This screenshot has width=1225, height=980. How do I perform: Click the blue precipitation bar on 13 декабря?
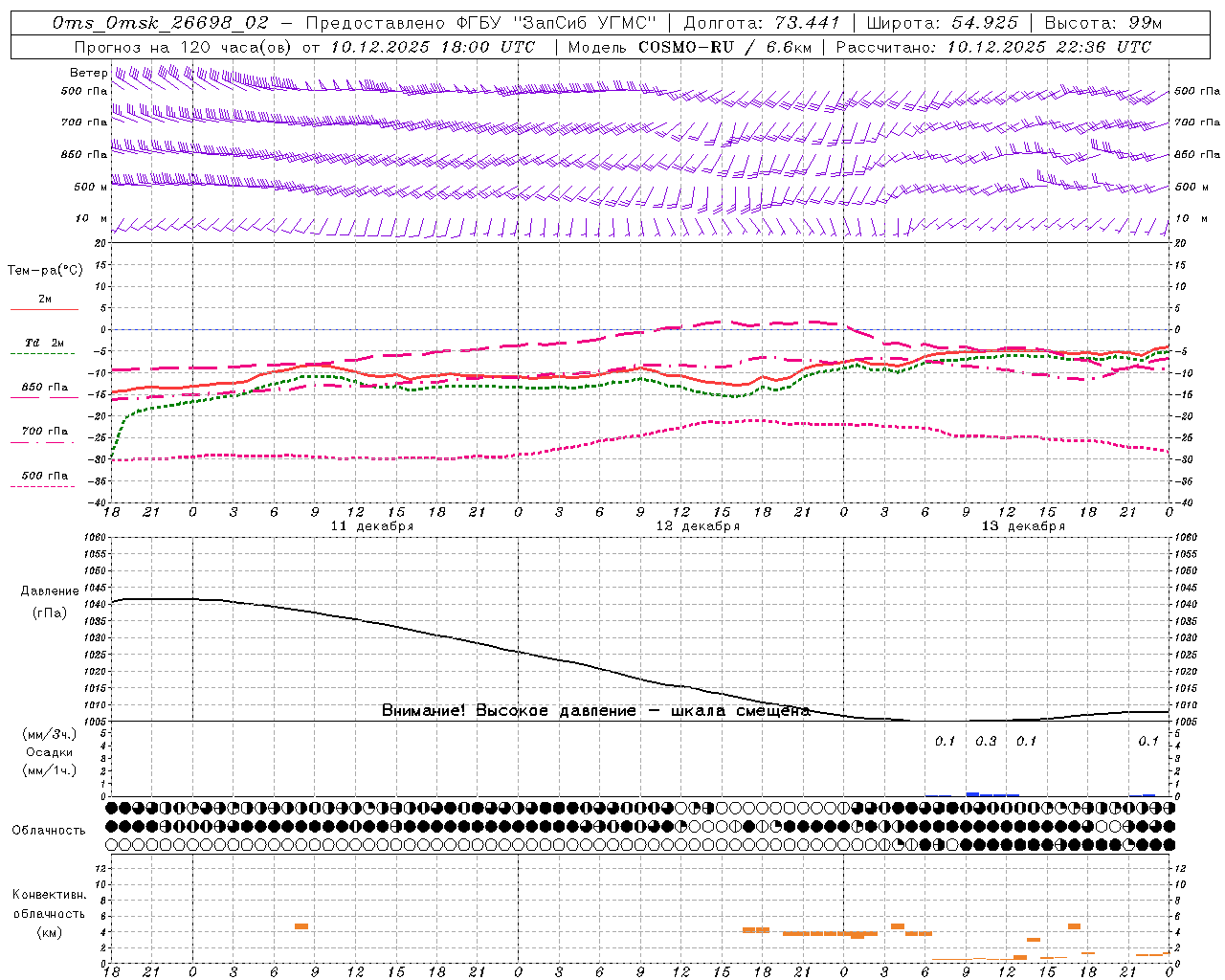pyautogui.click(x=972, y=793)
